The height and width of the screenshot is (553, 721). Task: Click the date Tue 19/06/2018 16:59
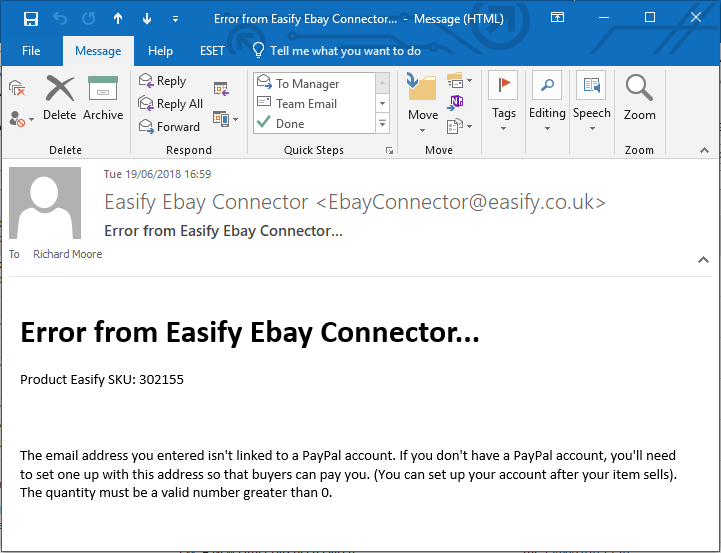(x=157, y=174)
